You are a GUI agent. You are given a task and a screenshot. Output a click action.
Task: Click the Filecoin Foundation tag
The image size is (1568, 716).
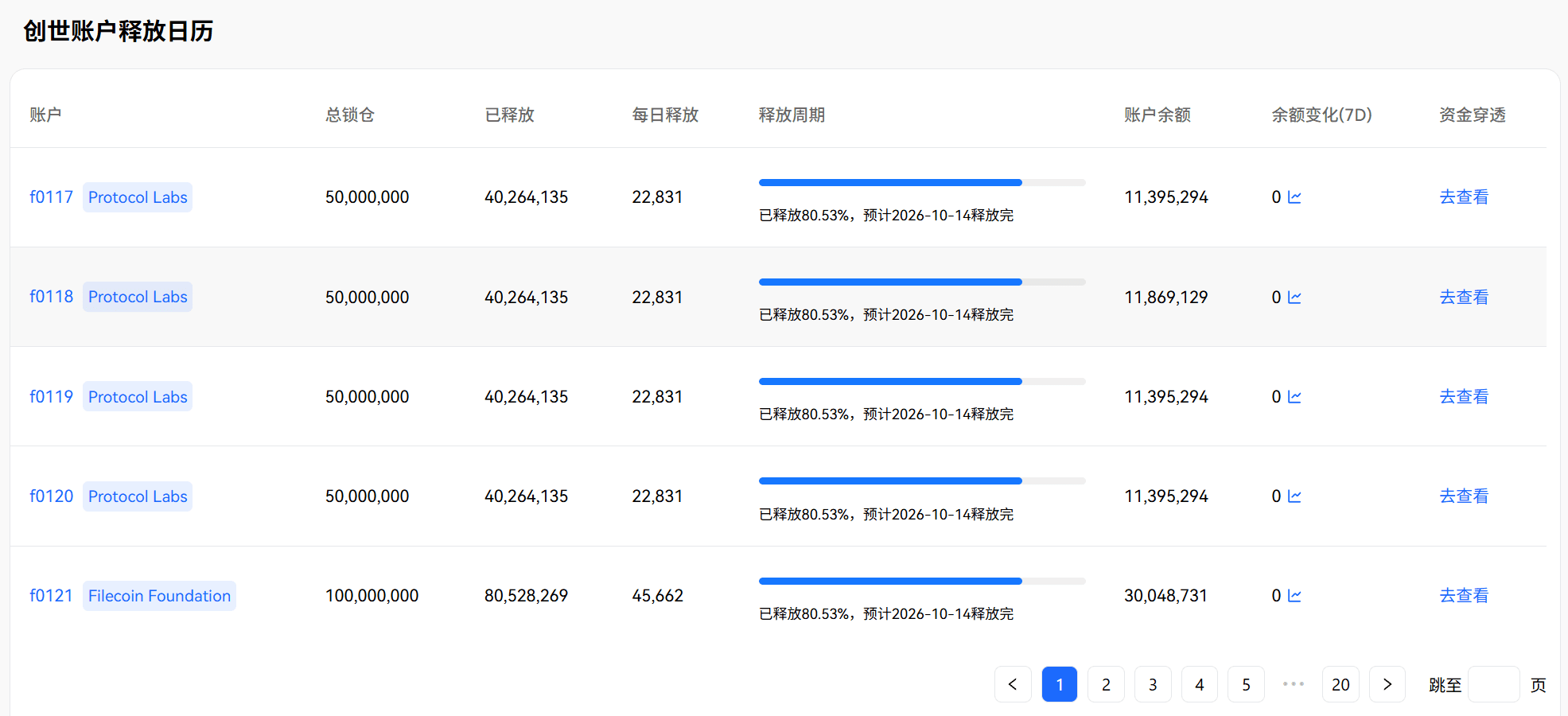[x=159, y=596]
